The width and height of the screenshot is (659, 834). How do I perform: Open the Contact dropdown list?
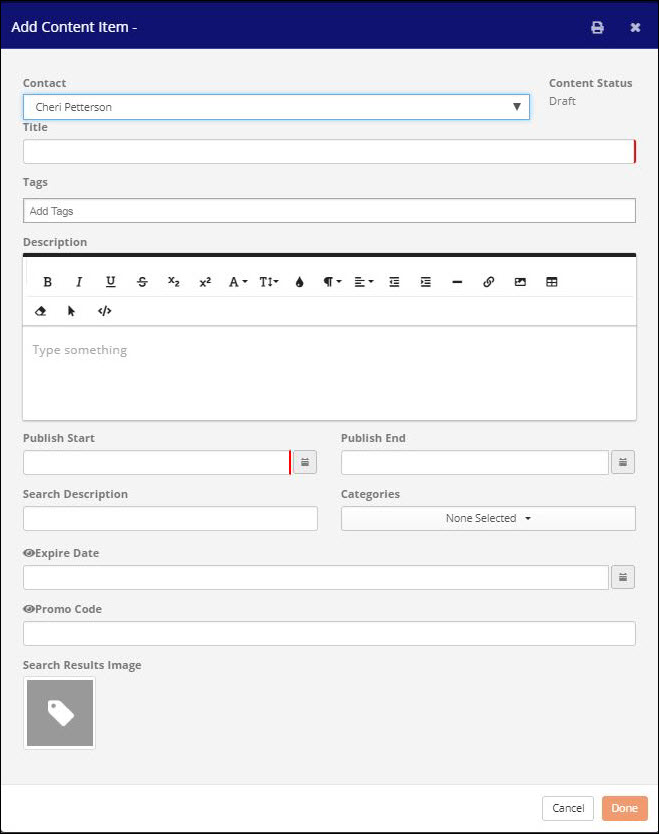coord(276,107)
